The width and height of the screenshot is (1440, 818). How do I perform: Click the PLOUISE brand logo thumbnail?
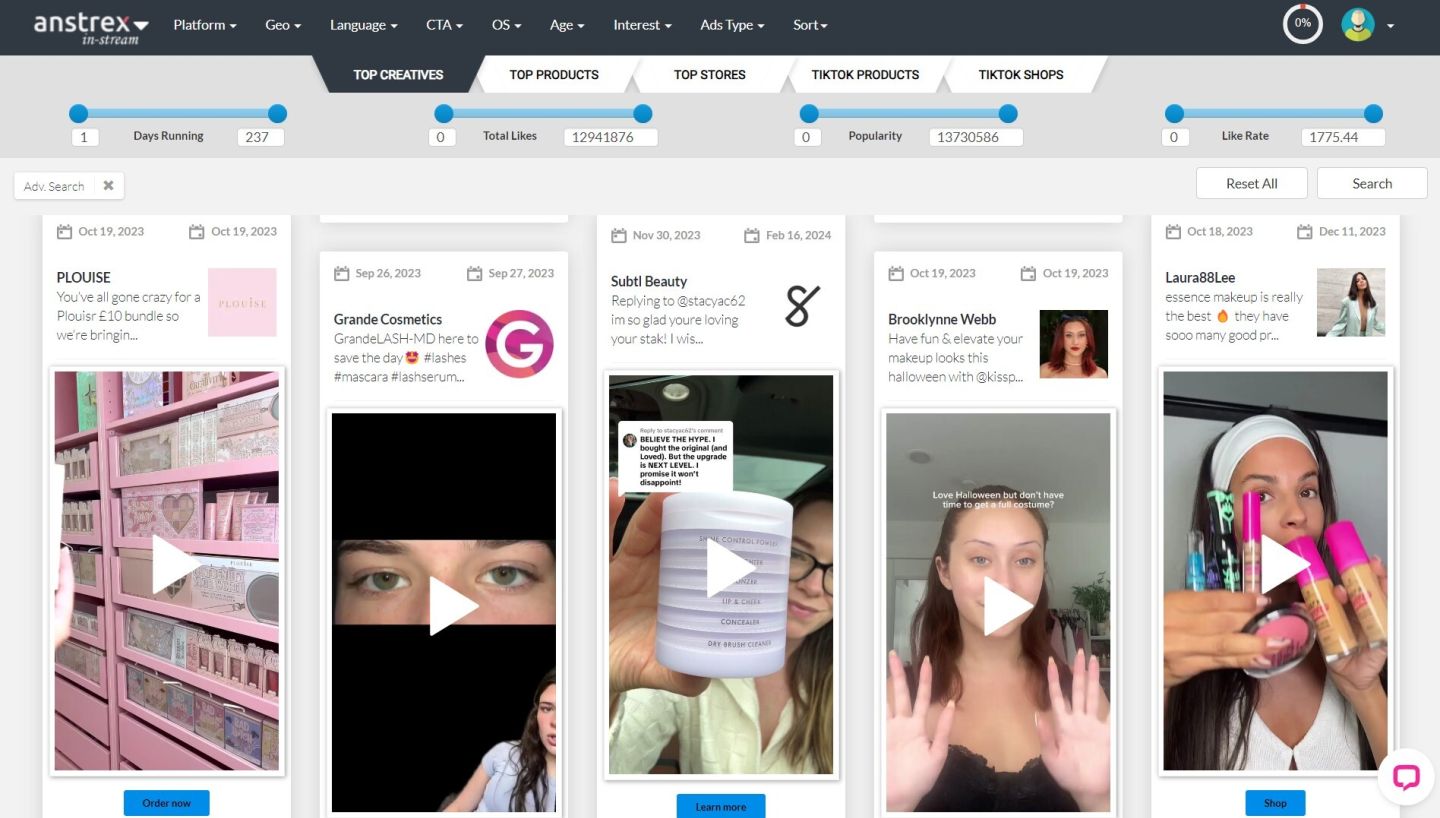click(242, 302)
